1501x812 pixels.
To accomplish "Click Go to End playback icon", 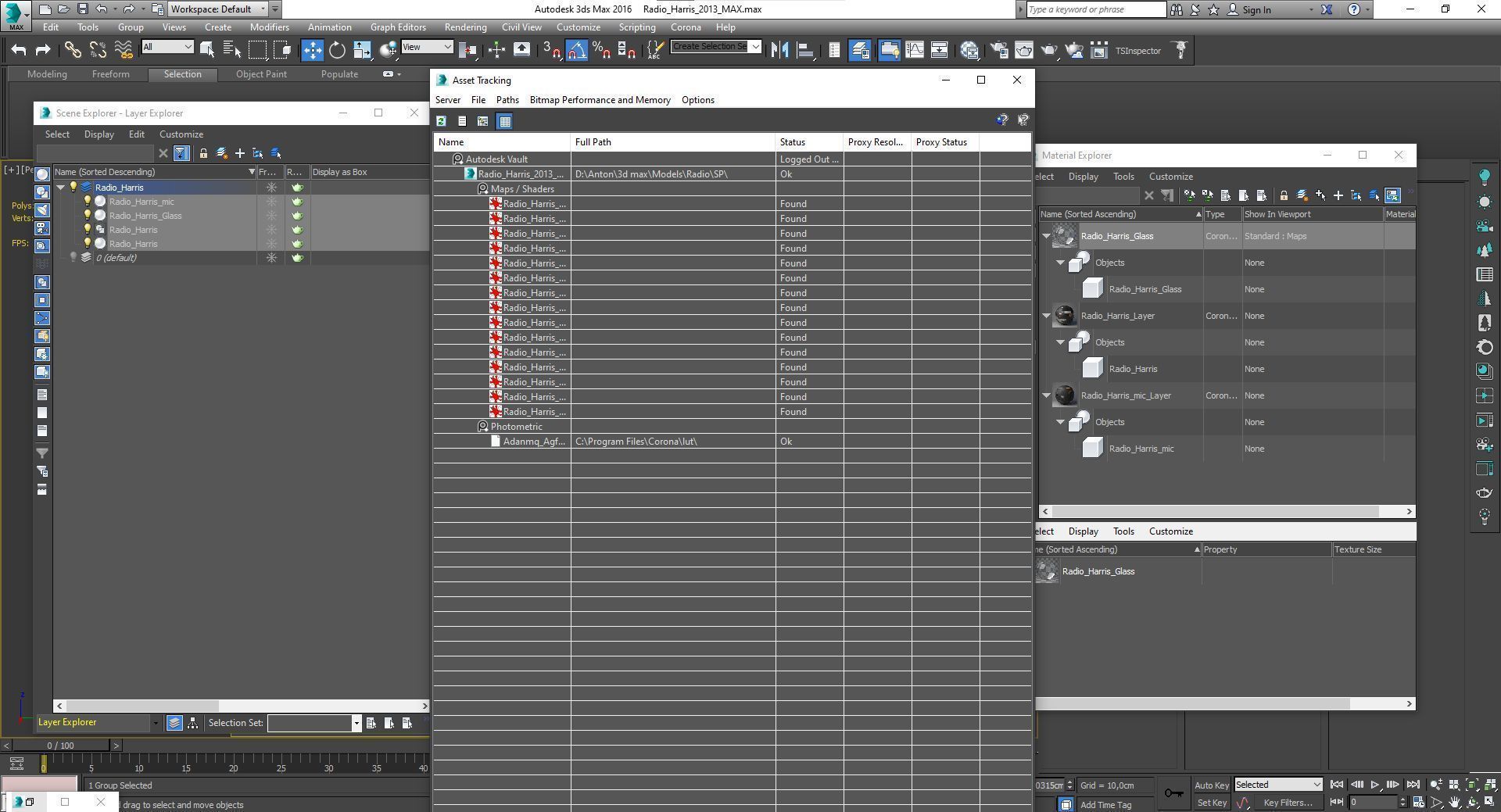I will (x=1413, y=785).
